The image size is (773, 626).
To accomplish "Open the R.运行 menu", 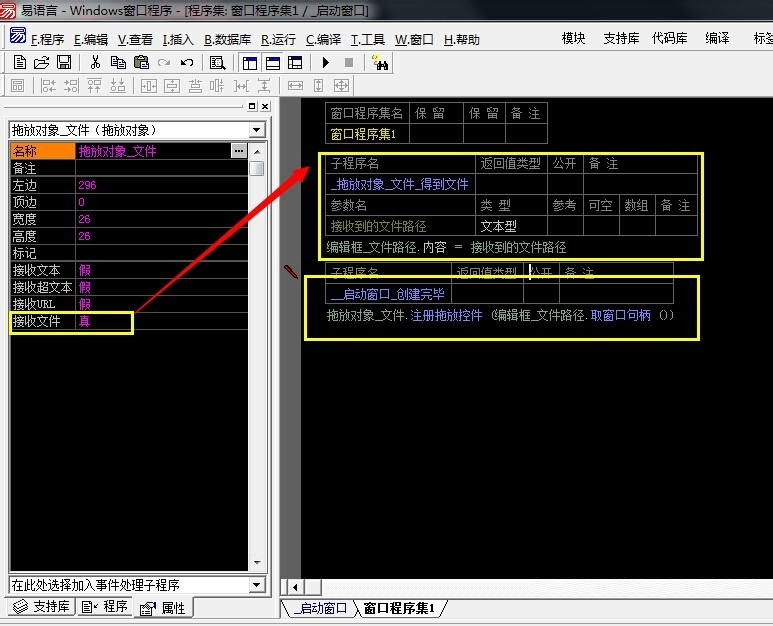I will [x=278, y=40].
